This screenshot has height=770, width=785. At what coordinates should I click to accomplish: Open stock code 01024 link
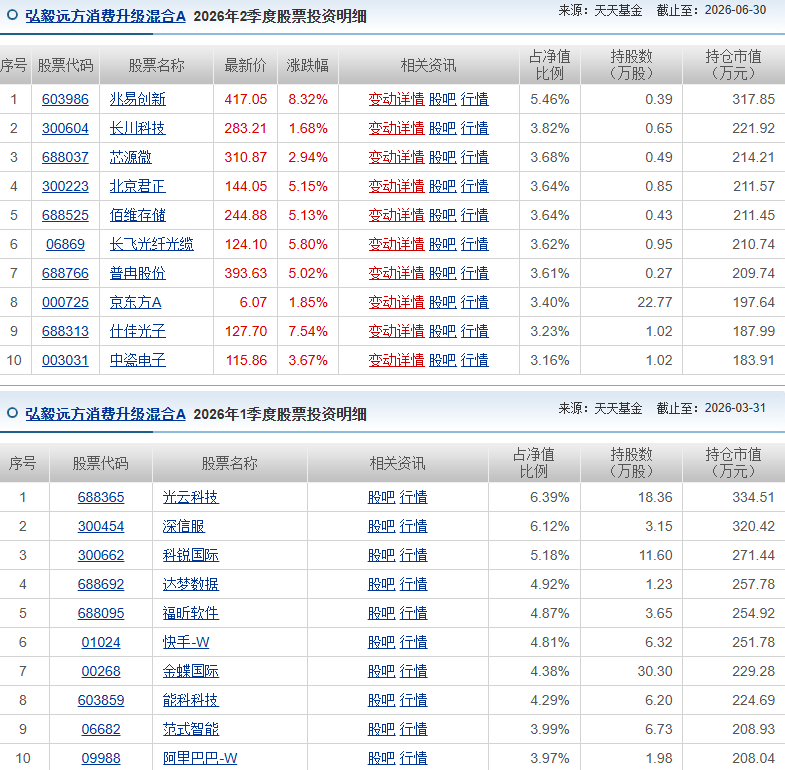(x=101, y=642)
